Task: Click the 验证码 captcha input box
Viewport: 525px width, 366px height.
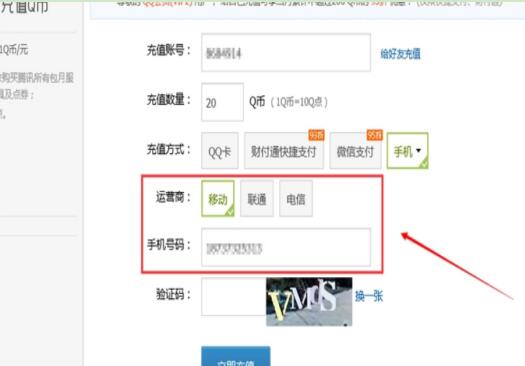Action: click(234, 296)
